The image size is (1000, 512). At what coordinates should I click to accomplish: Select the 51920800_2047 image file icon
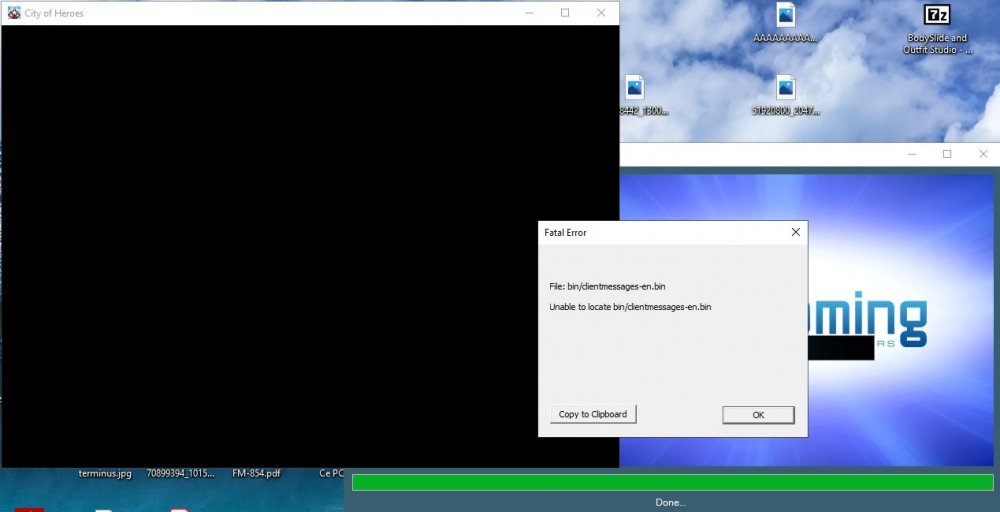(786, 87)
